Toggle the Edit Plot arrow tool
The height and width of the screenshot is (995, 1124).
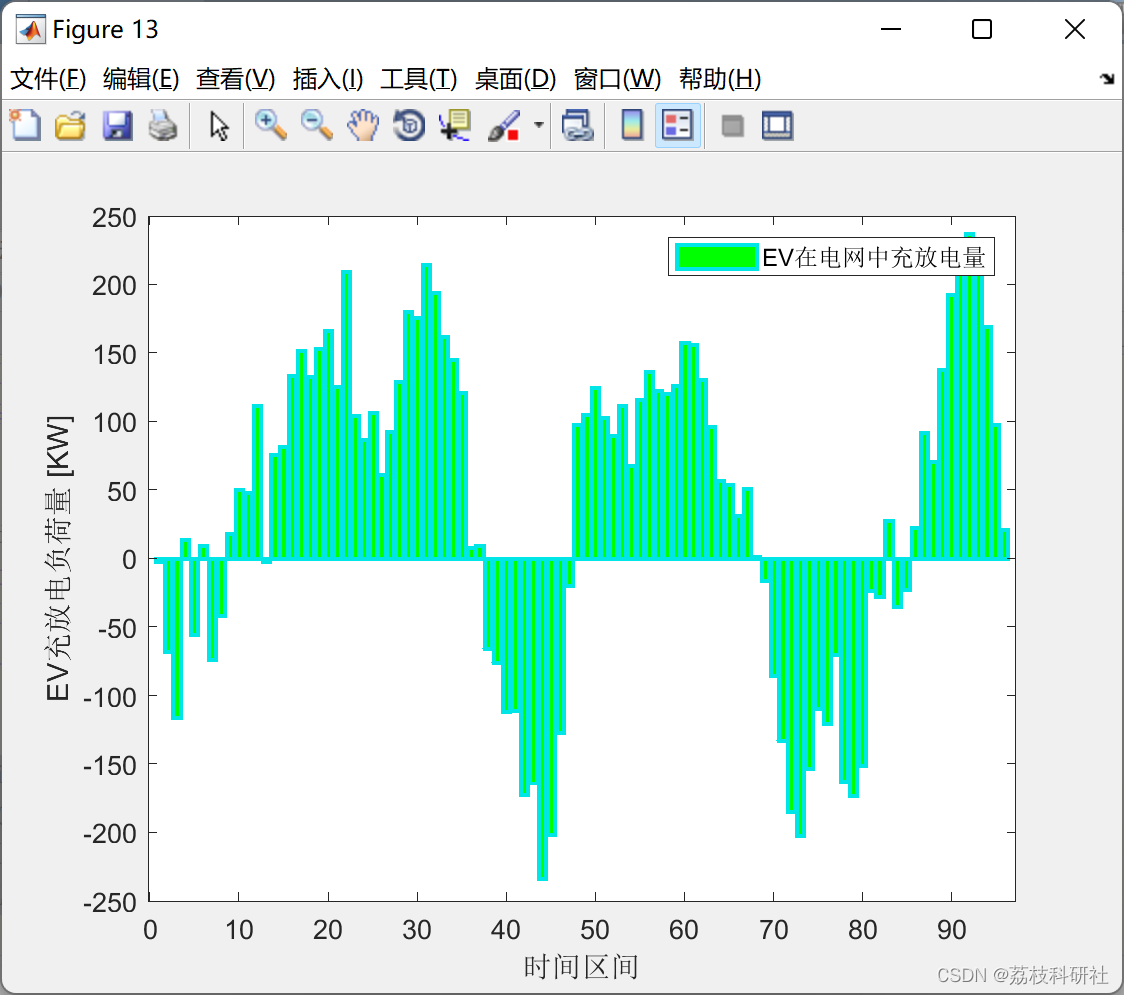pyautogui.click(x=219, y=125)
